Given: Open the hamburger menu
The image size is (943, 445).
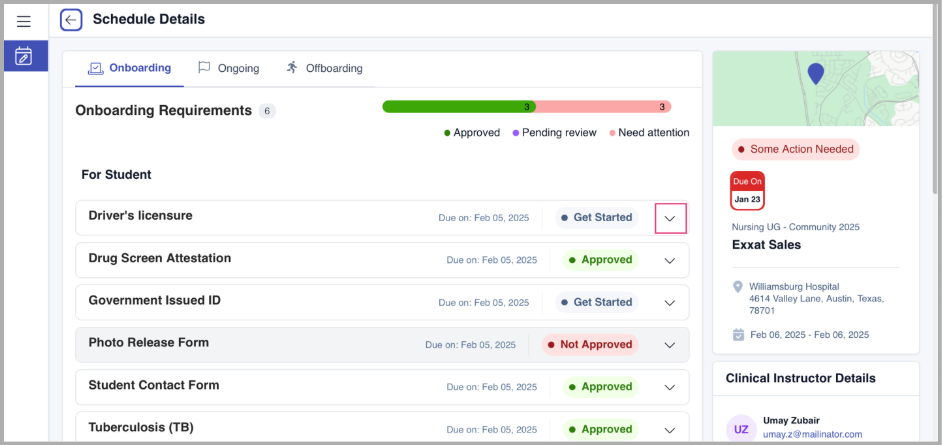Looking at the screenshot, I should (x=24, y=21).
